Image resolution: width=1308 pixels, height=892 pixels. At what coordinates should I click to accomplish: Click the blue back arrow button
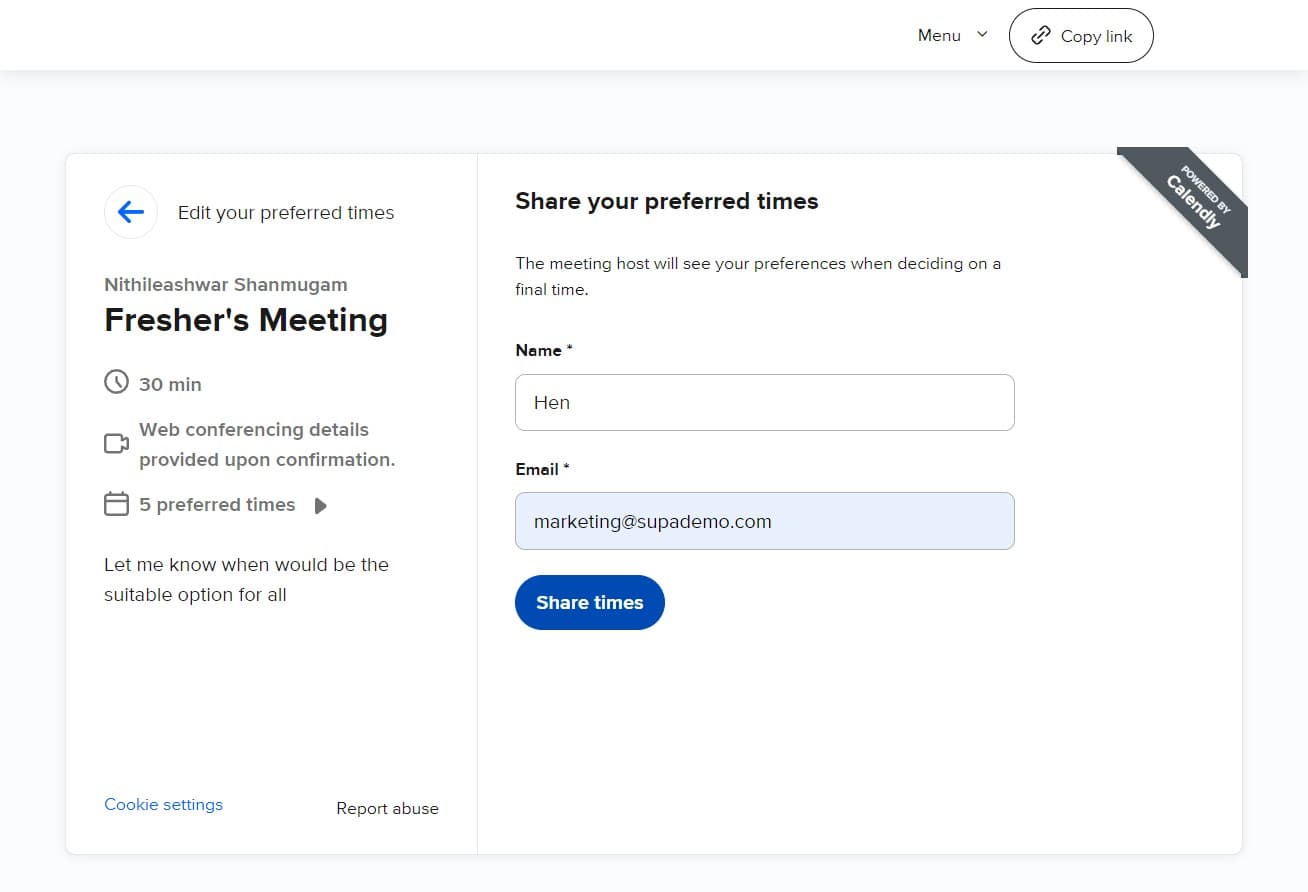[x=131, y=212]
